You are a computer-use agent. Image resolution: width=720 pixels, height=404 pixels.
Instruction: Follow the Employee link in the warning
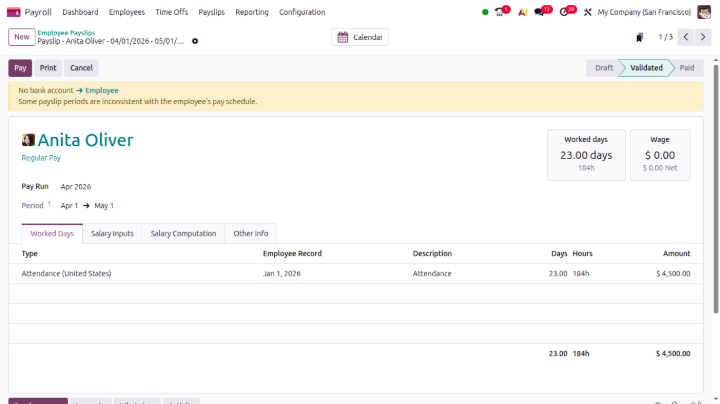pos(101,90)
